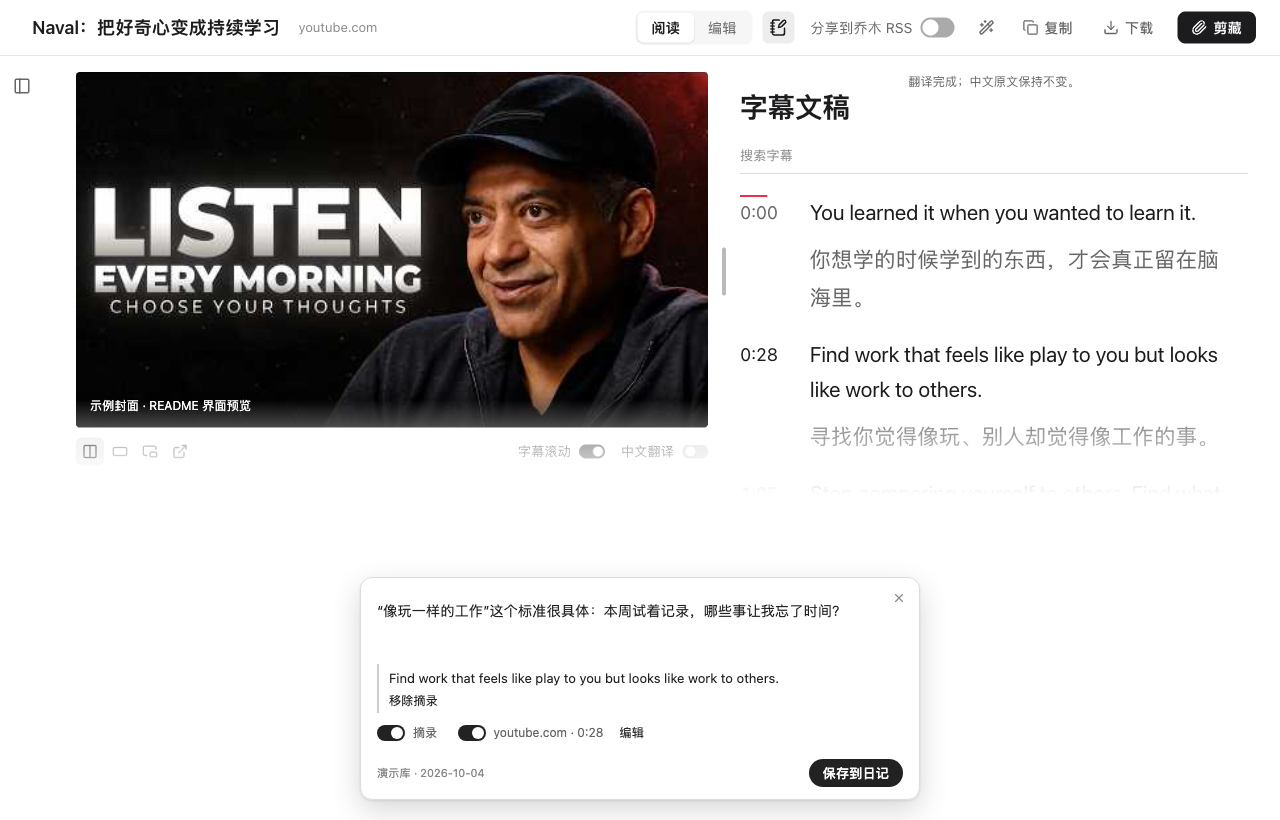Close the journal note popup

[x=899, y=598]
